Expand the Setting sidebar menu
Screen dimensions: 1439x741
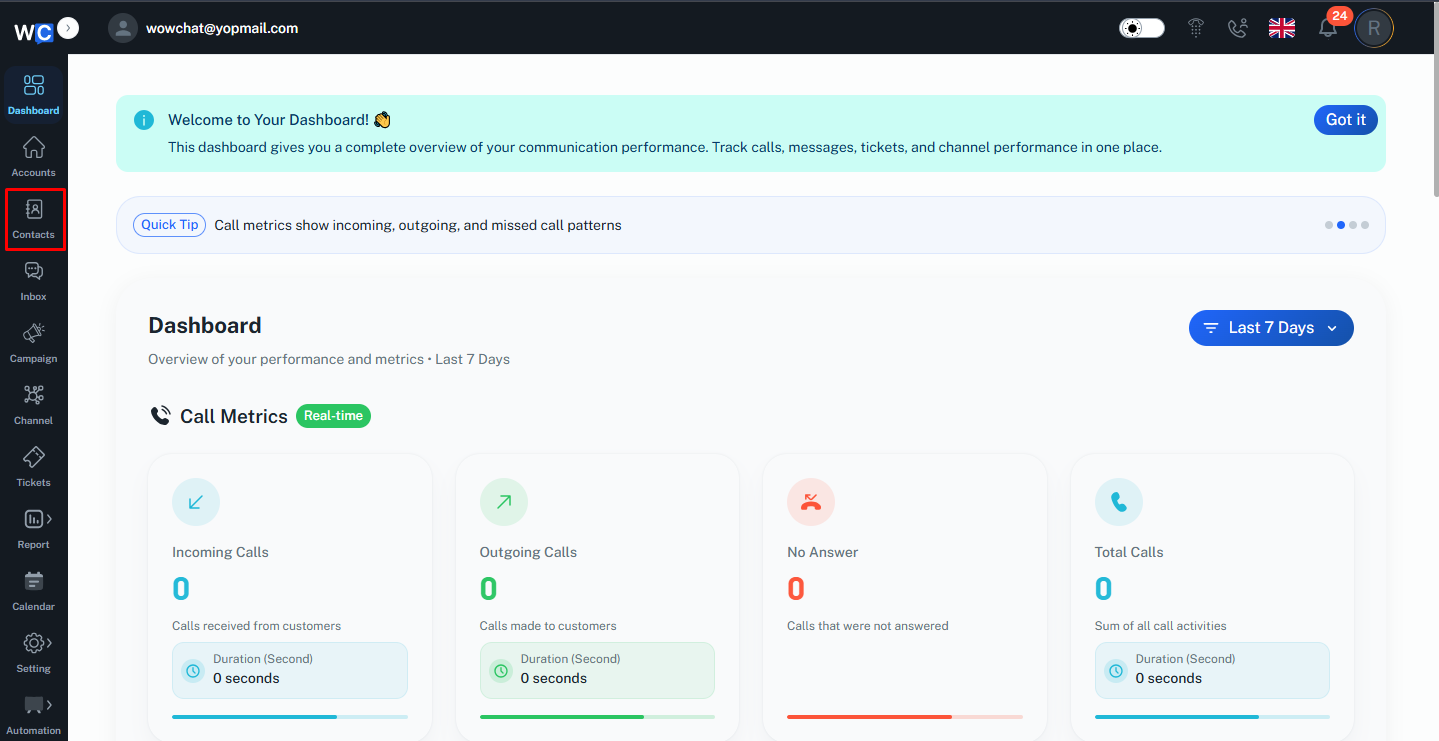(x=34, y=653)
